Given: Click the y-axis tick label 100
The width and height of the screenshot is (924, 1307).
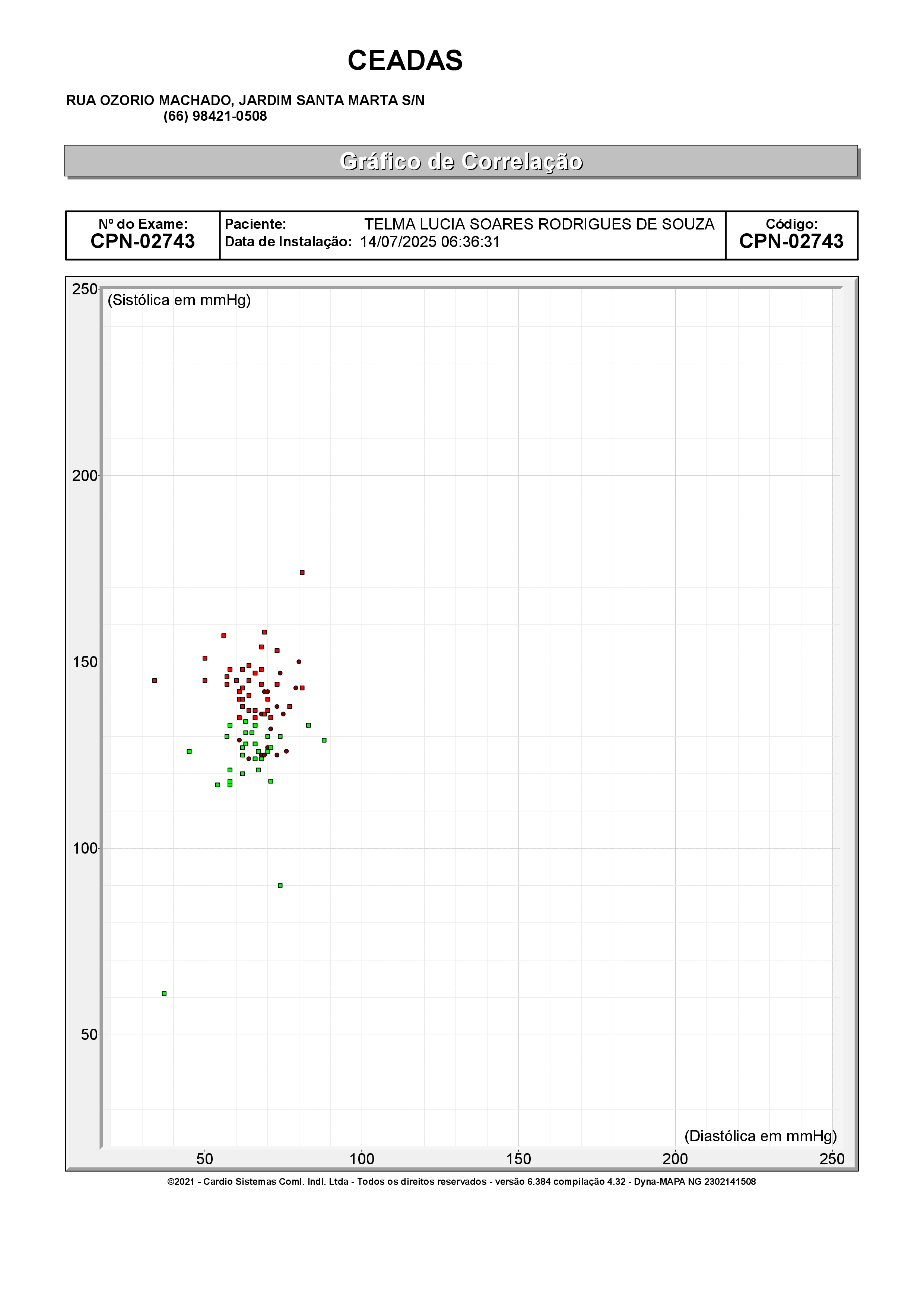Looking at the screenshot, I should coord(85,848).
